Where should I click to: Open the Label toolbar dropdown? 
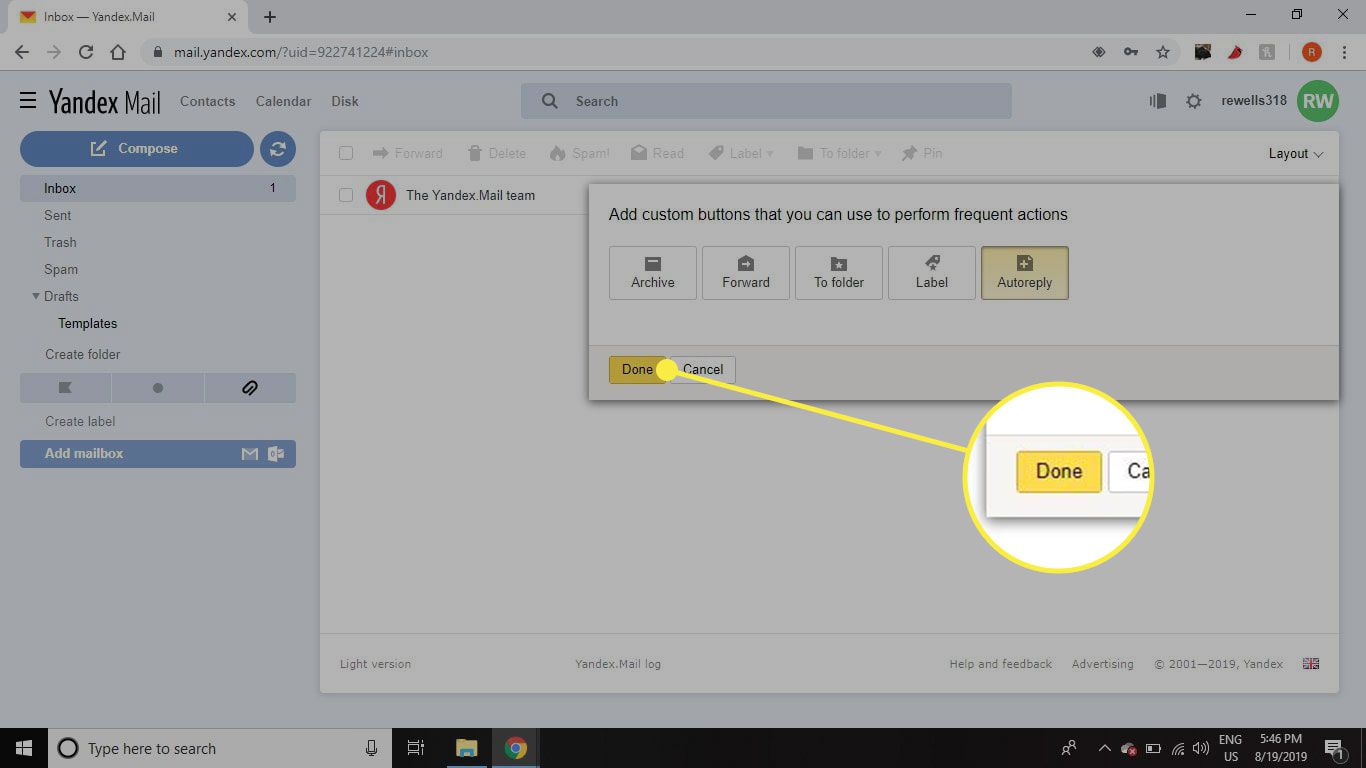pyautogui.click(x=741, y=153)
